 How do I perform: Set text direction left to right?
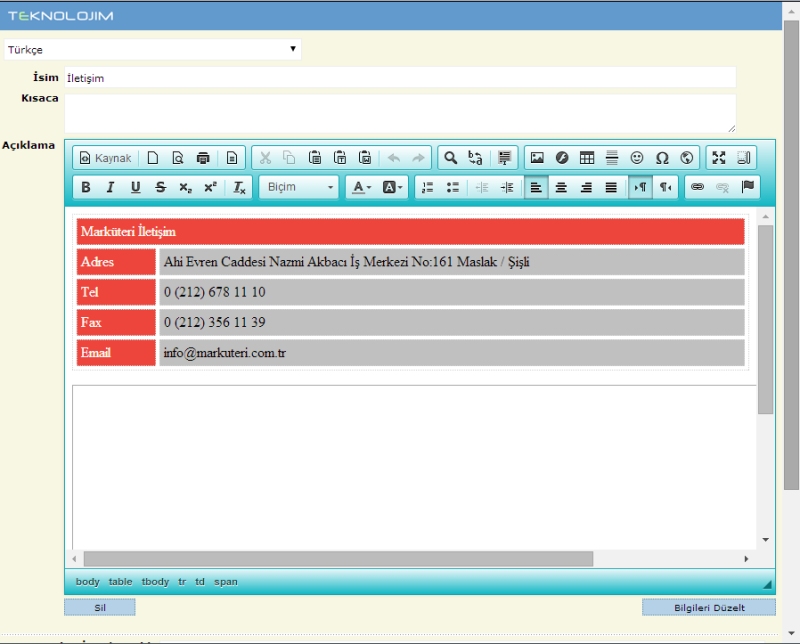tap(640, 187)
